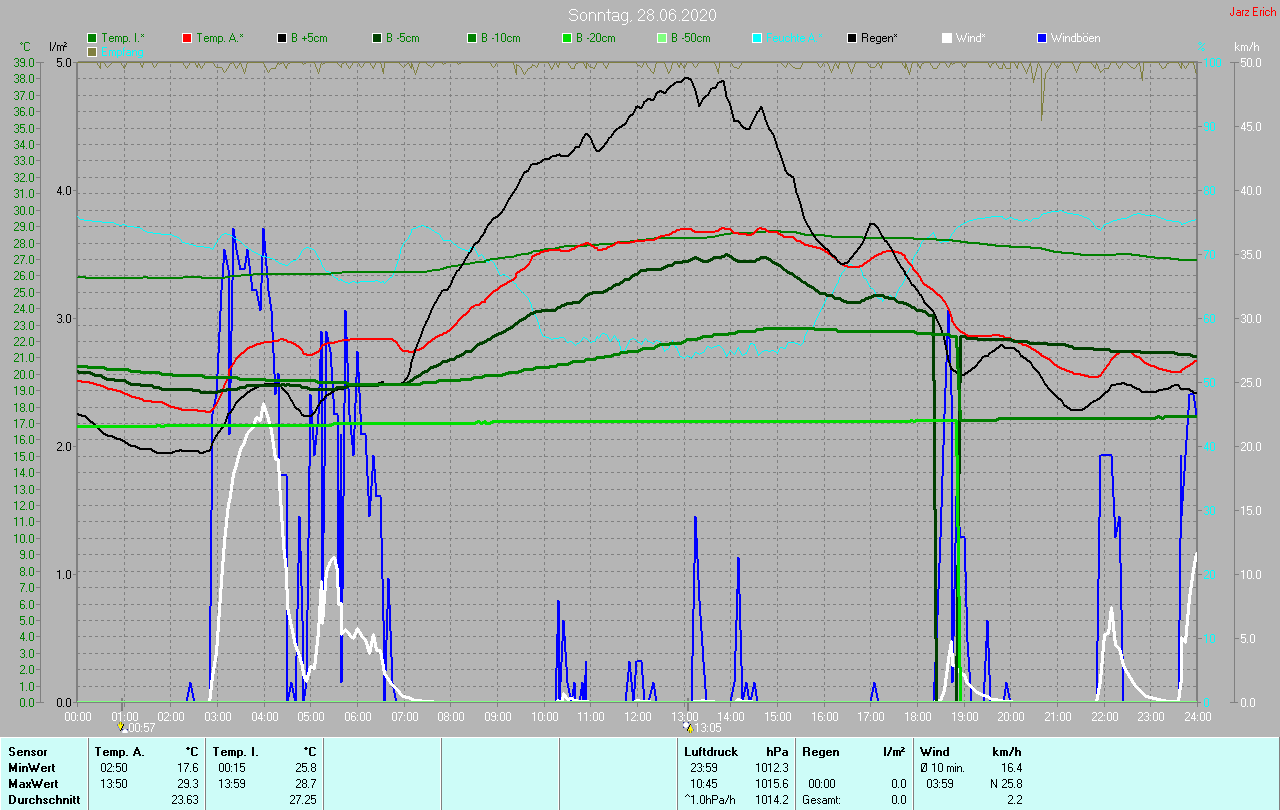This screenshot has height=810, width=1280.
Task: Click the 00:57 marker icon below the time axis
Action: click(x=122, y=727)
